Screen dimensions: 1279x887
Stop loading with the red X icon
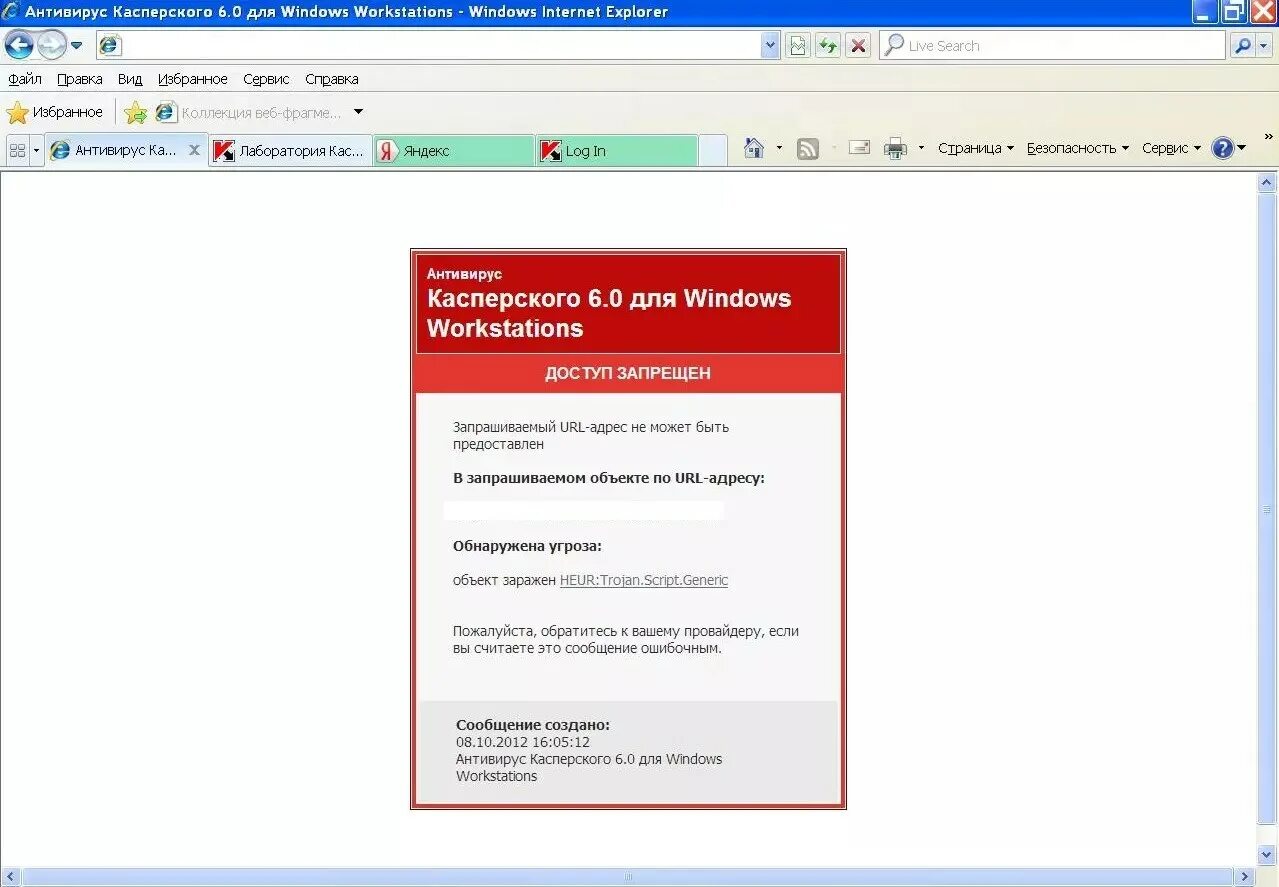coord(858,45)
